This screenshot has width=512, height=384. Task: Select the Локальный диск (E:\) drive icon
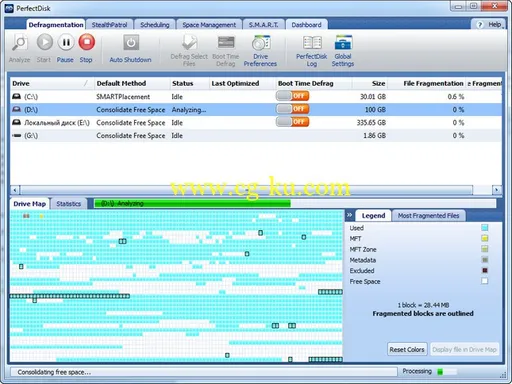click(x=16, y=122)
